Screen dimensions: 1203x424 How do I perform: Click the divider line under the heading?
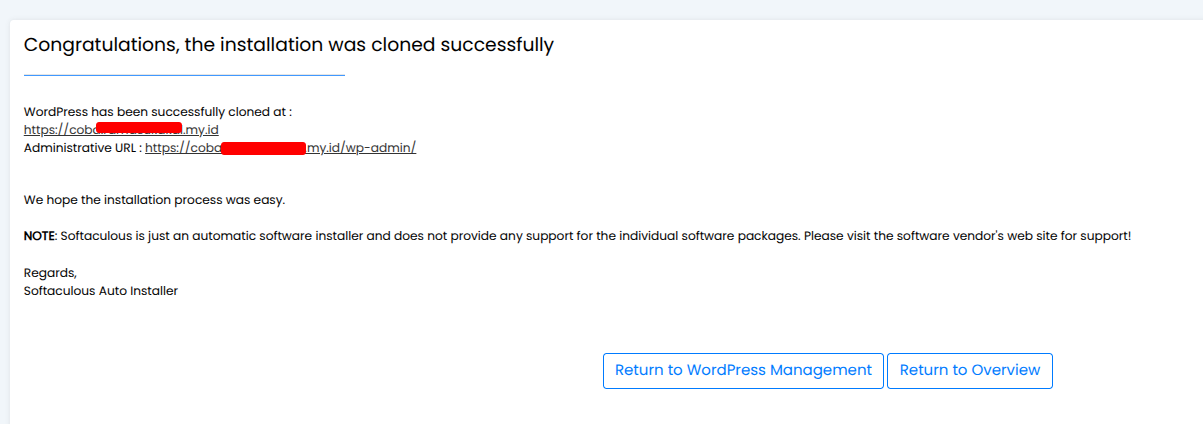pyautogui.click(x=184, y=75)
